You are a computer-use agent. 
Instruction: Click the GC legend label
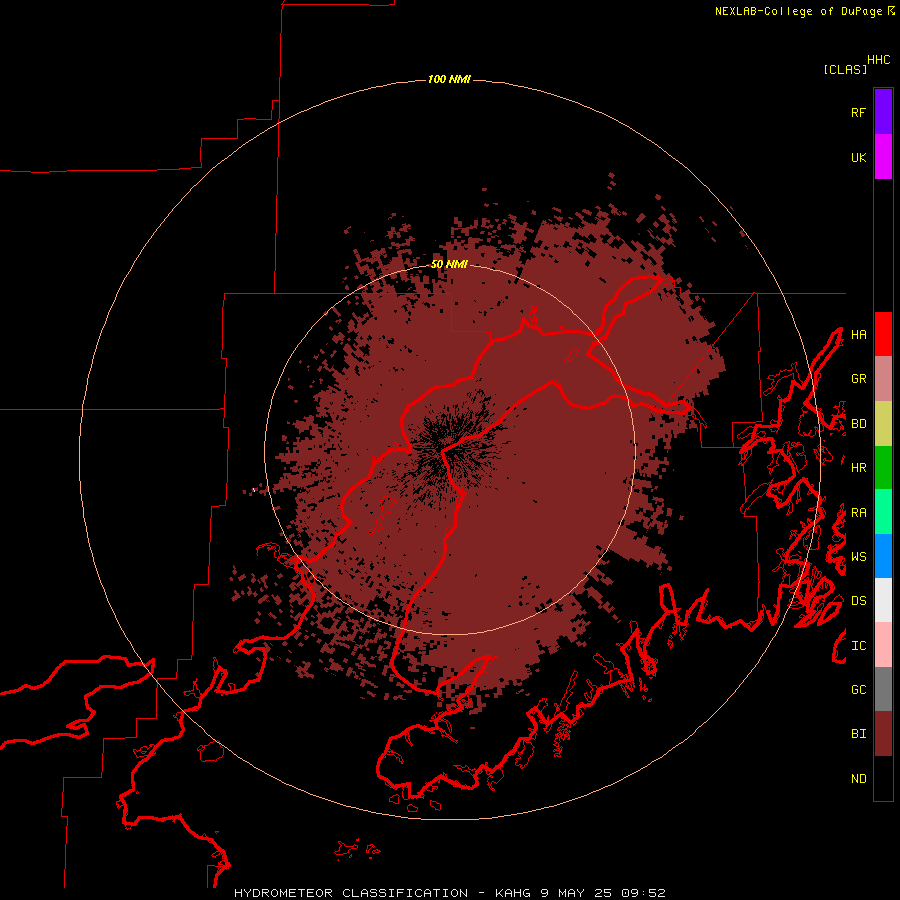click(858, 690)
